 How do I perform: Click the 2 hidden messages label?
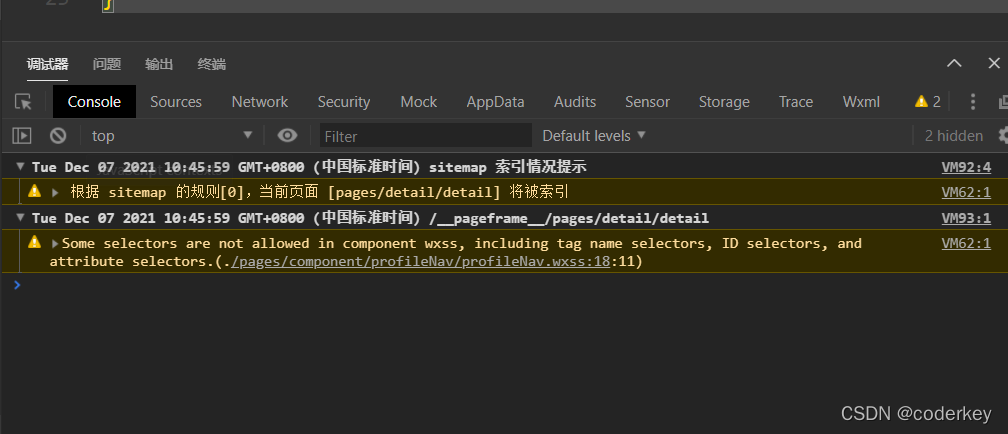pyautogui.click(x=954, y=136)
